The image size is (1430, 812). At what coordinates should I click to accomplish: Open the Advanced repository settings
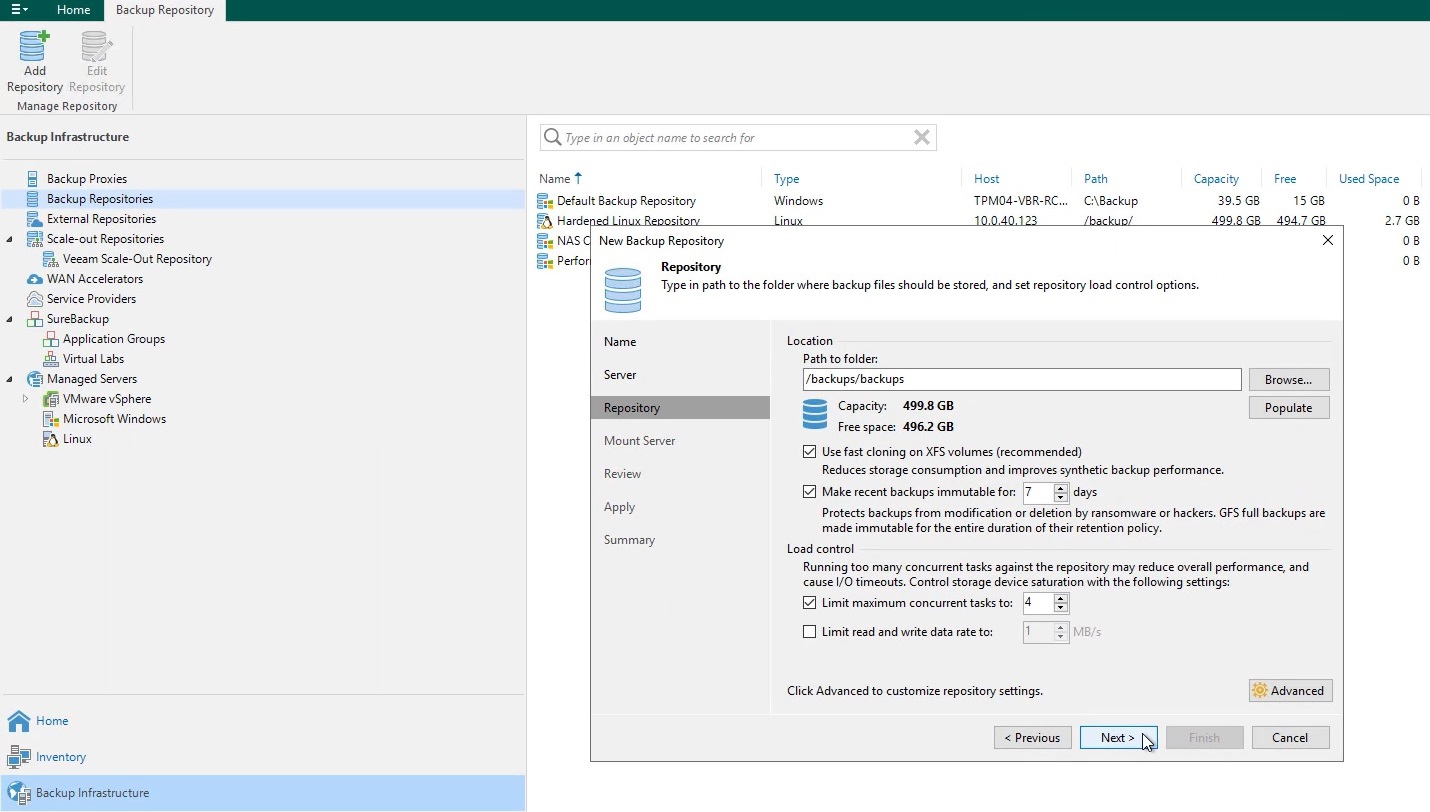tap(1289, 691)
